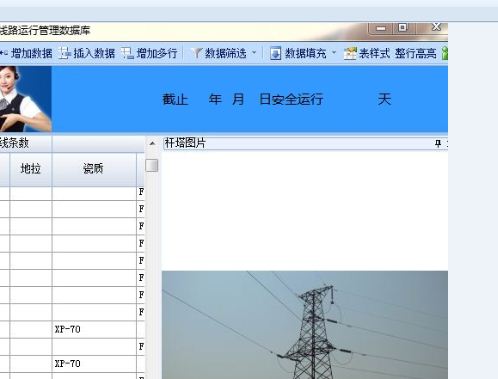Click the 增加数据 add data icon
498x379 pixels.
pos(3,53)
